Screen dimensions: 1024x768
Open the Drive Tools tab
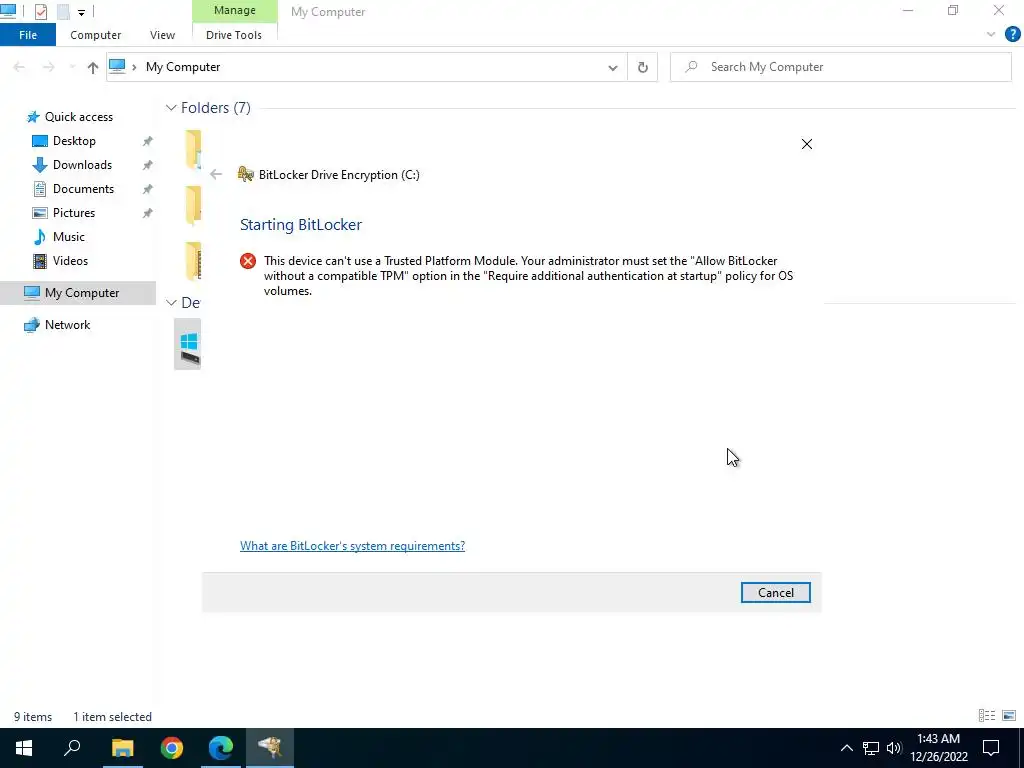click(234, 35)
